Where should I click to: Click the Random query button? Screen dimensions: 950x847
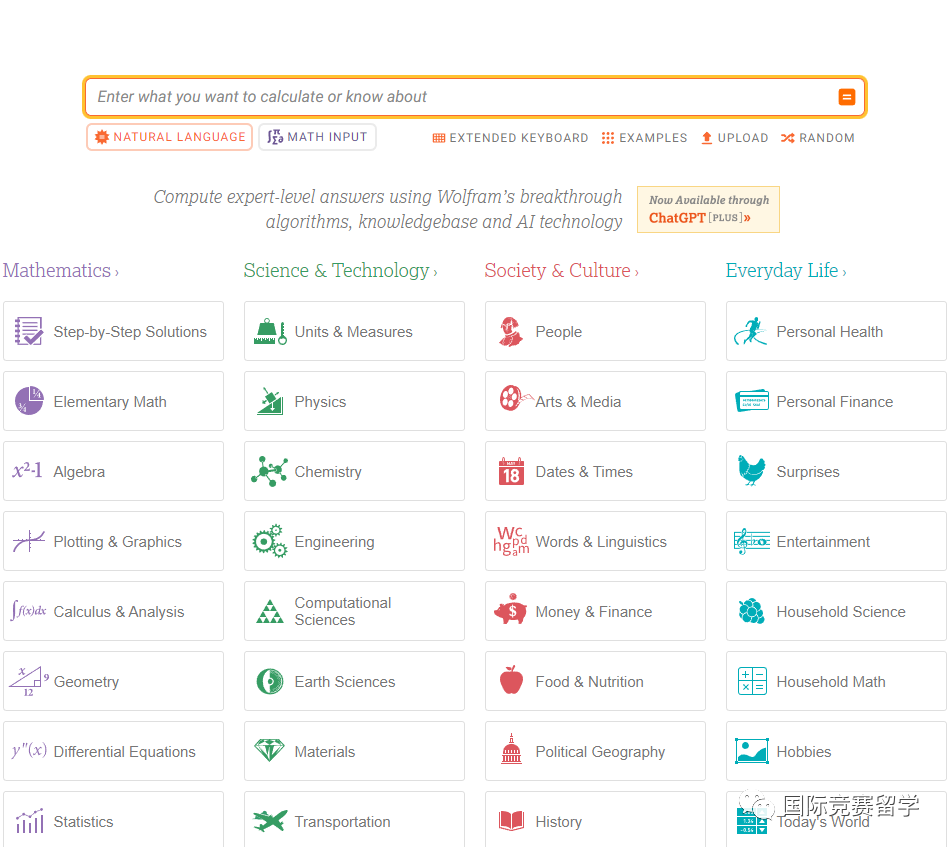(818, 138)
